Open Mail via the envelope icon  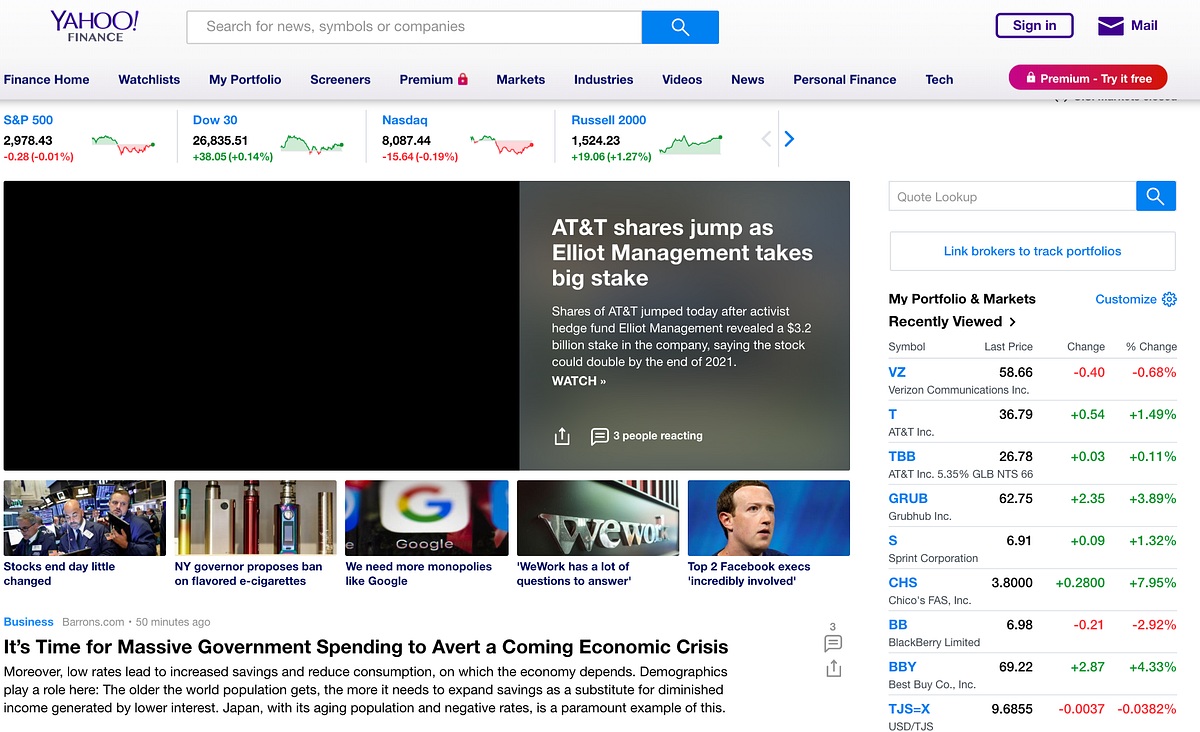[1111, 26]
